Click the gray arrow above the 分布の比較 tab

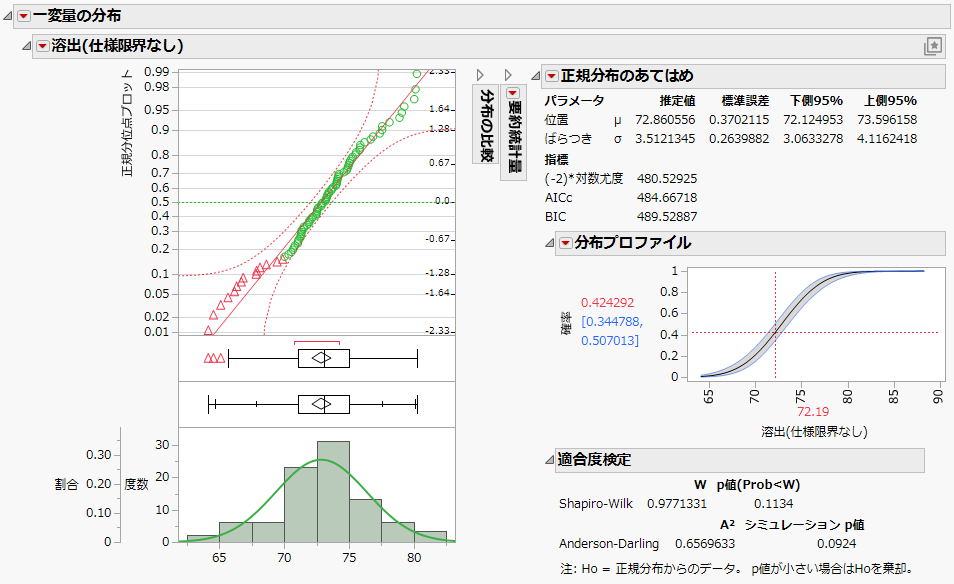tap(480, 74)
